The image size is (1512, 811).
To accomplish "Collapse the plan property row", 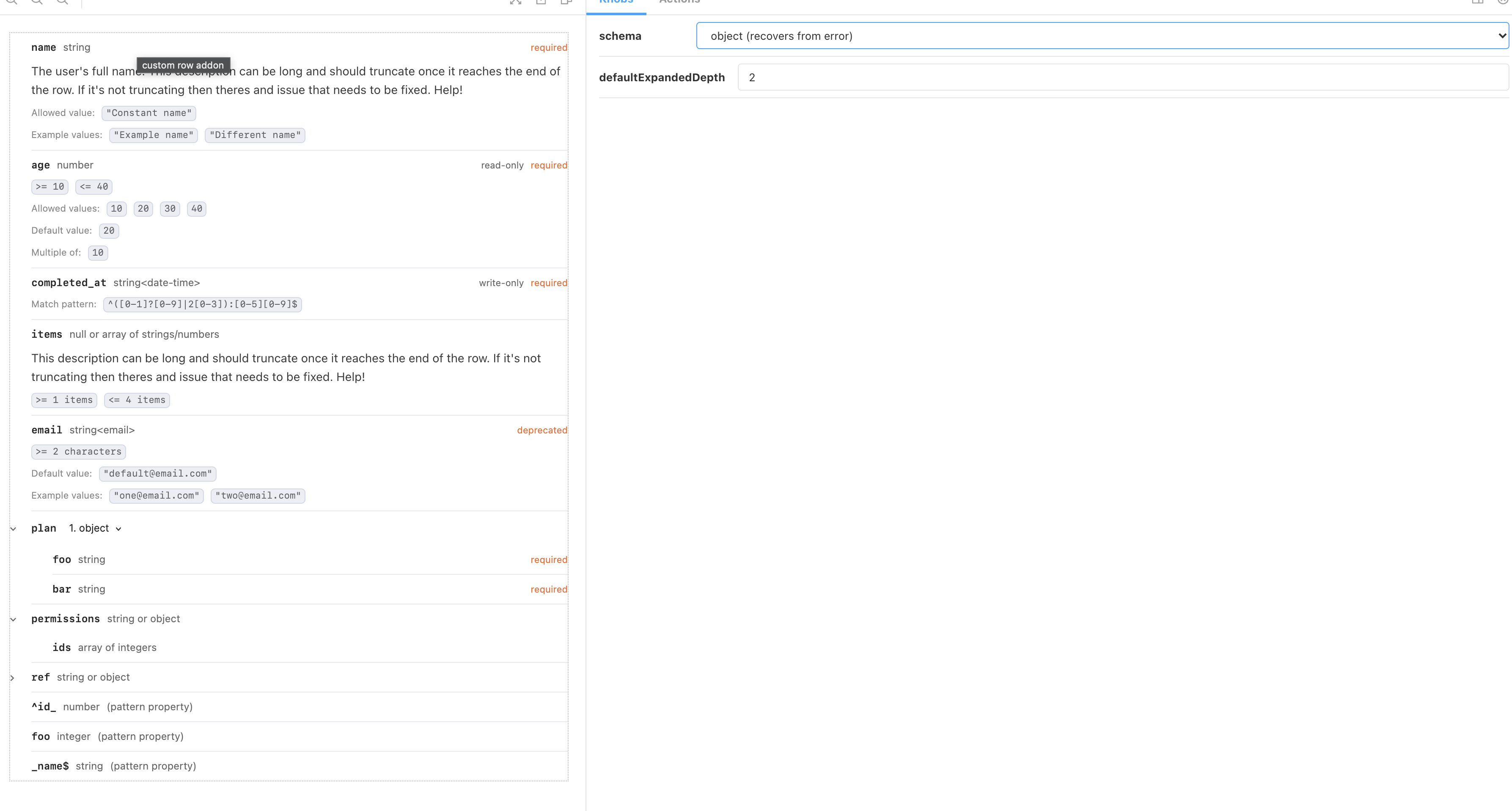I will [x=13, y=529].
